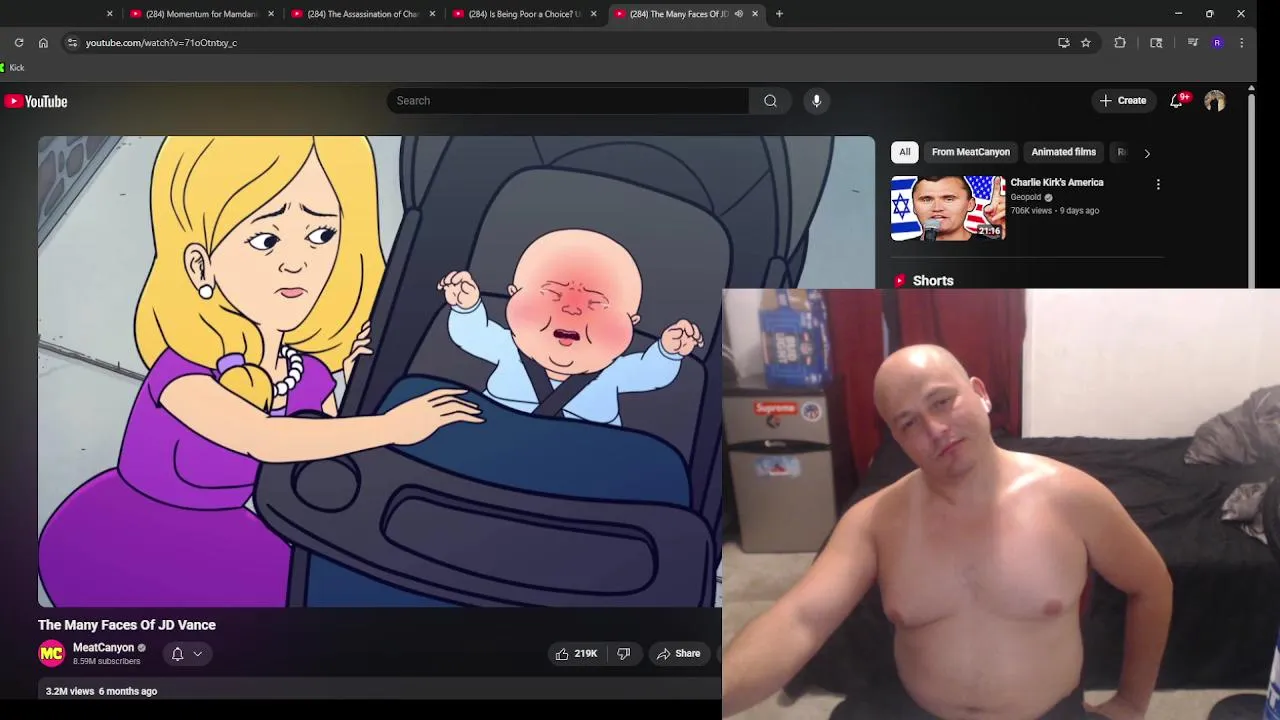Switch to Momentum for Mamdani tab
The image size is (1280, 720).
coord(201,14)
